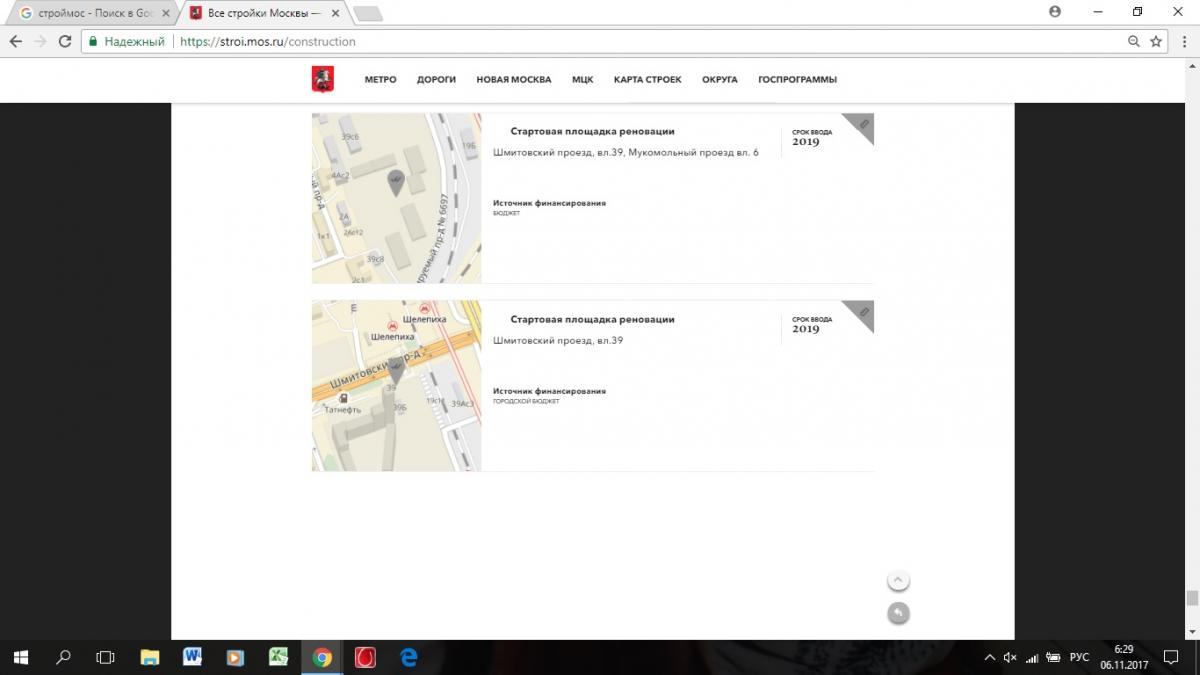Open the Мукомольный проезд map thumbnail
Screen dimensions: 1200x675
point(396,198)
